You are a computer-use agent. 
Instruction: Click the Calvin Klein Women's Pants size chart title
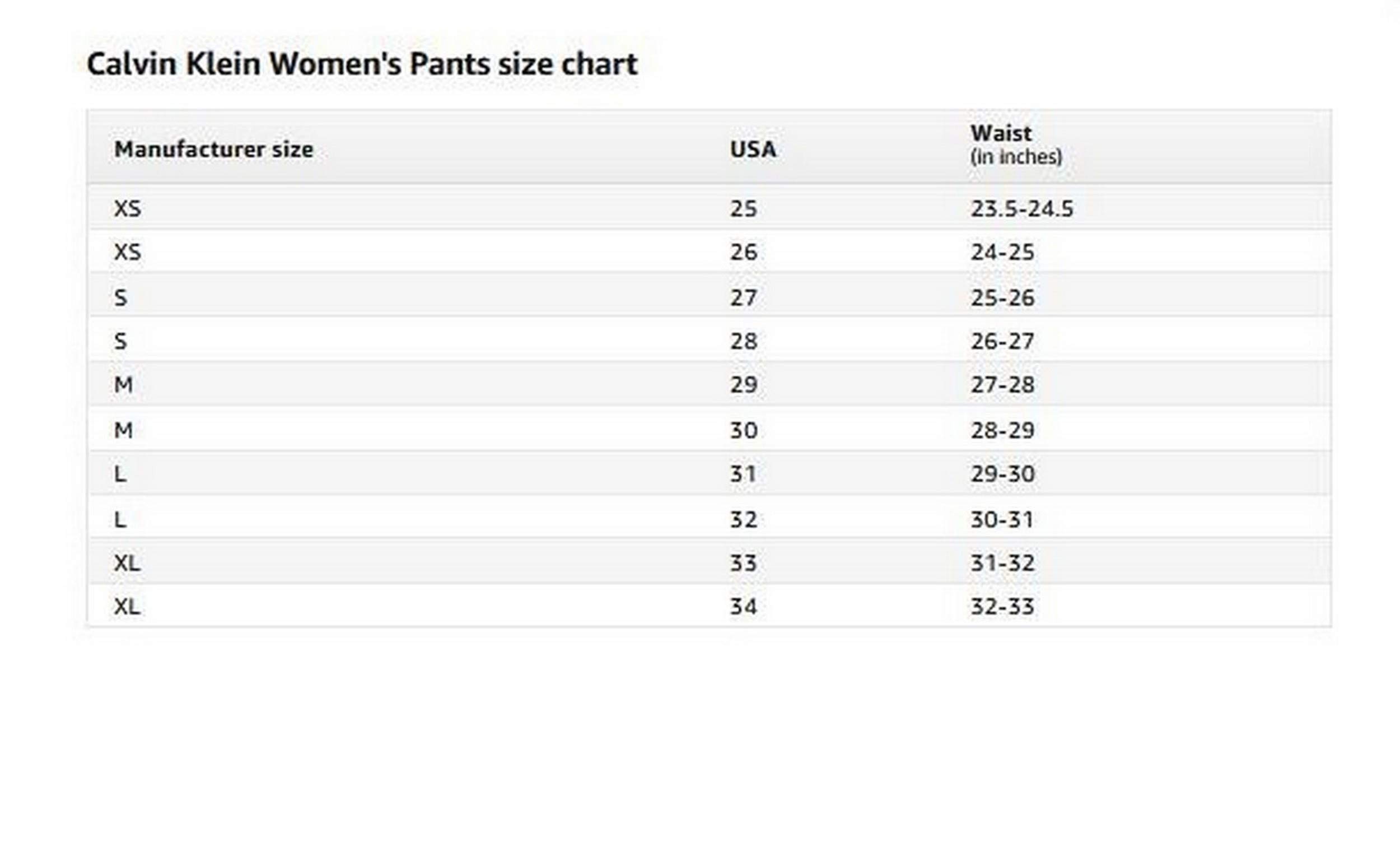click(362, 63)
